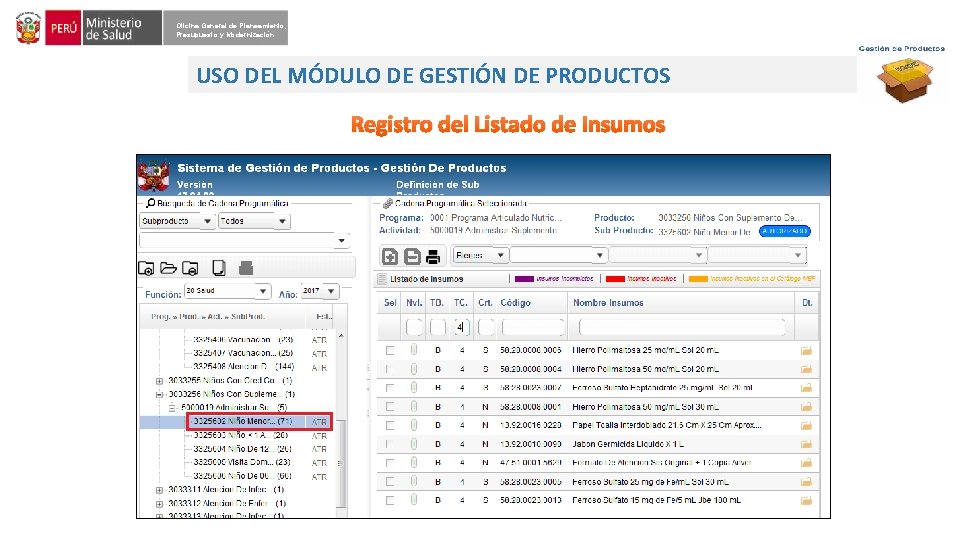Collapse node 3033256 Niños Con Supleme

pos(159,394)
